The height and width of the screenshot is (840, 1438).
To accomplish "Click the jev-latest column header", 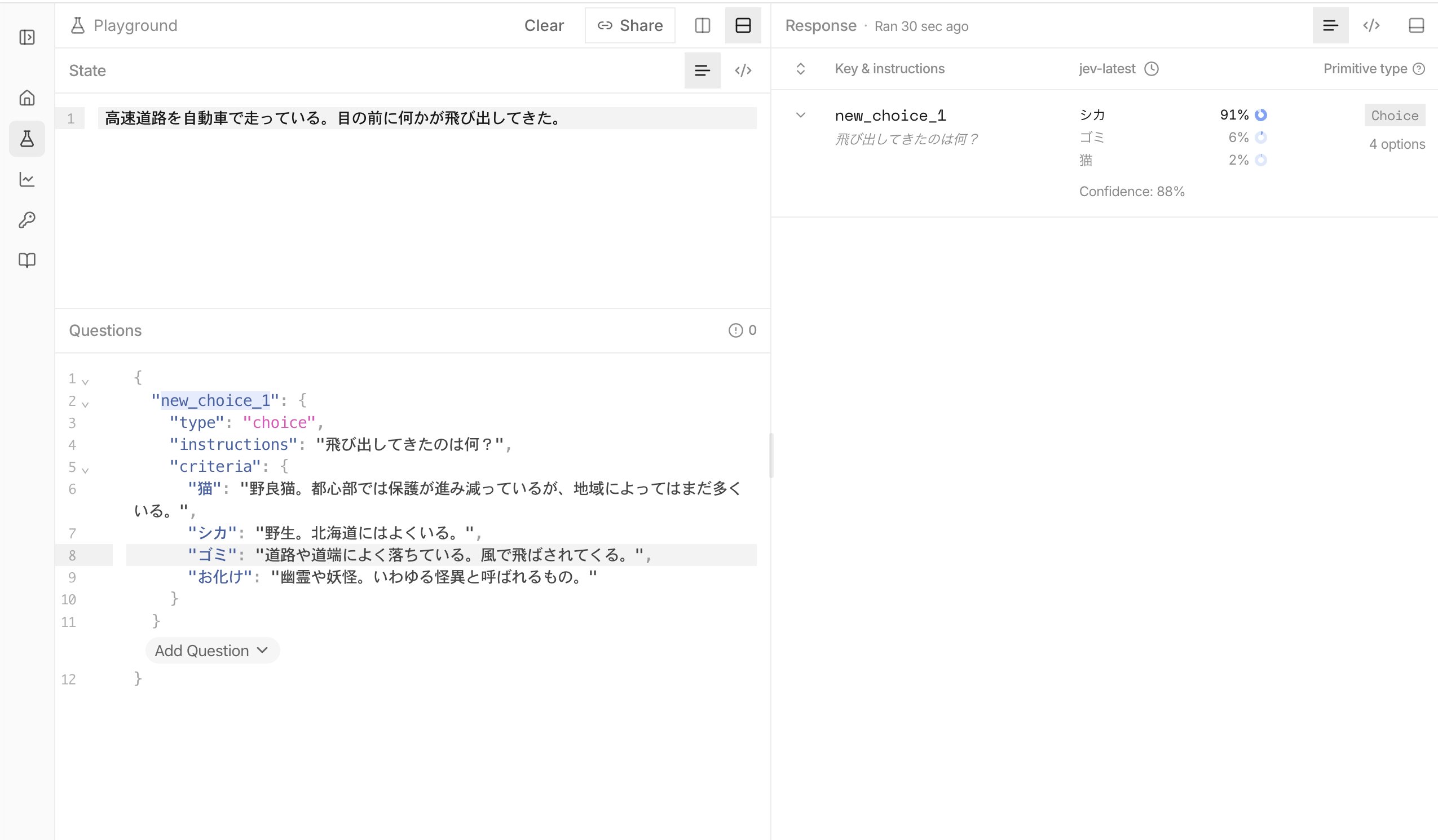I will [1107, 69].
